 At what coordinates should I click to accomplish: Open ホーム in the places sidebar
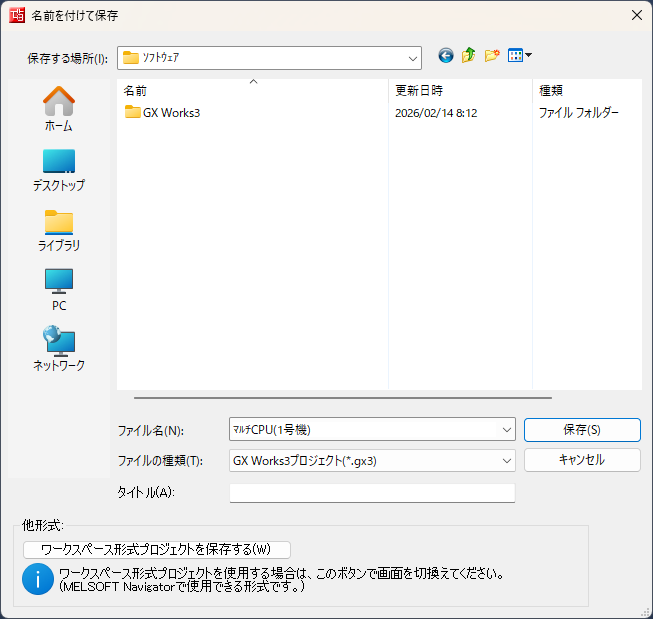[59, 109]
